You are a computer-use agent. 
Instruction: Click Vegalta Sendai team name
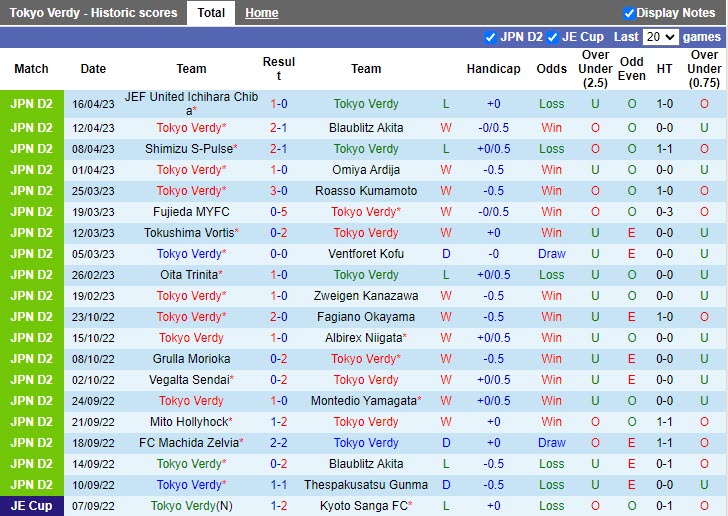point(189,379)
